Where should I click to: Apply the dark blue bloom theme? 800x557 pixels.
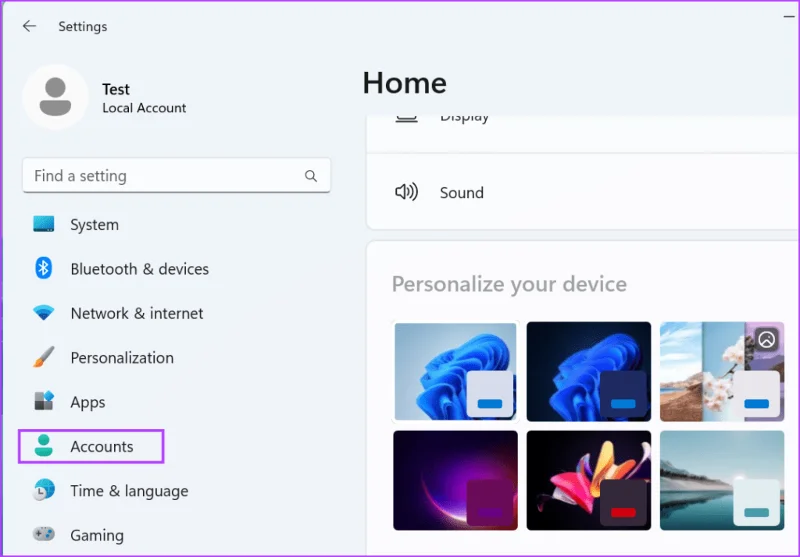(588, 371)
